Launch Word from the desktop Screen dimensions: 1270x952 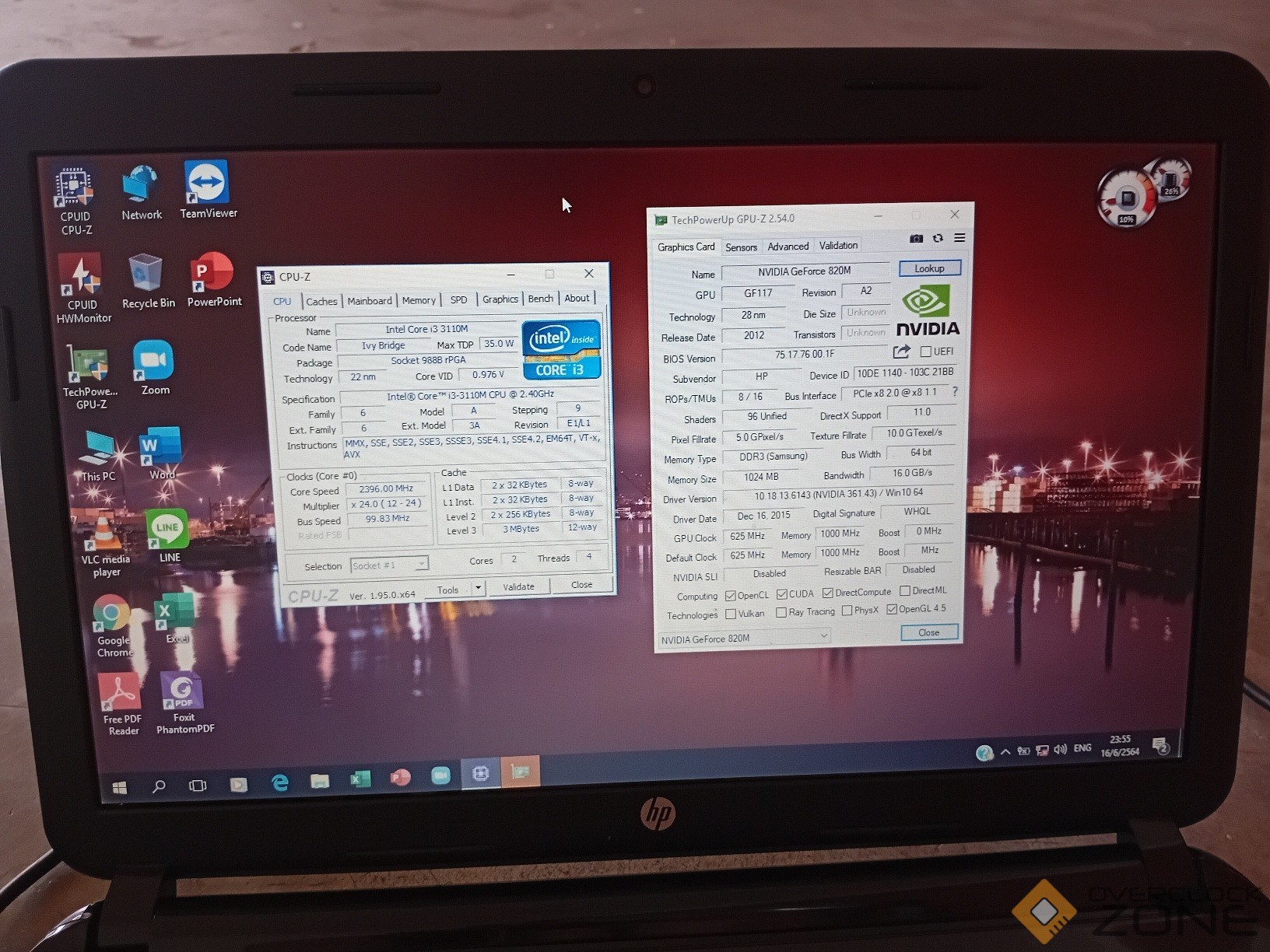point(161,453)
